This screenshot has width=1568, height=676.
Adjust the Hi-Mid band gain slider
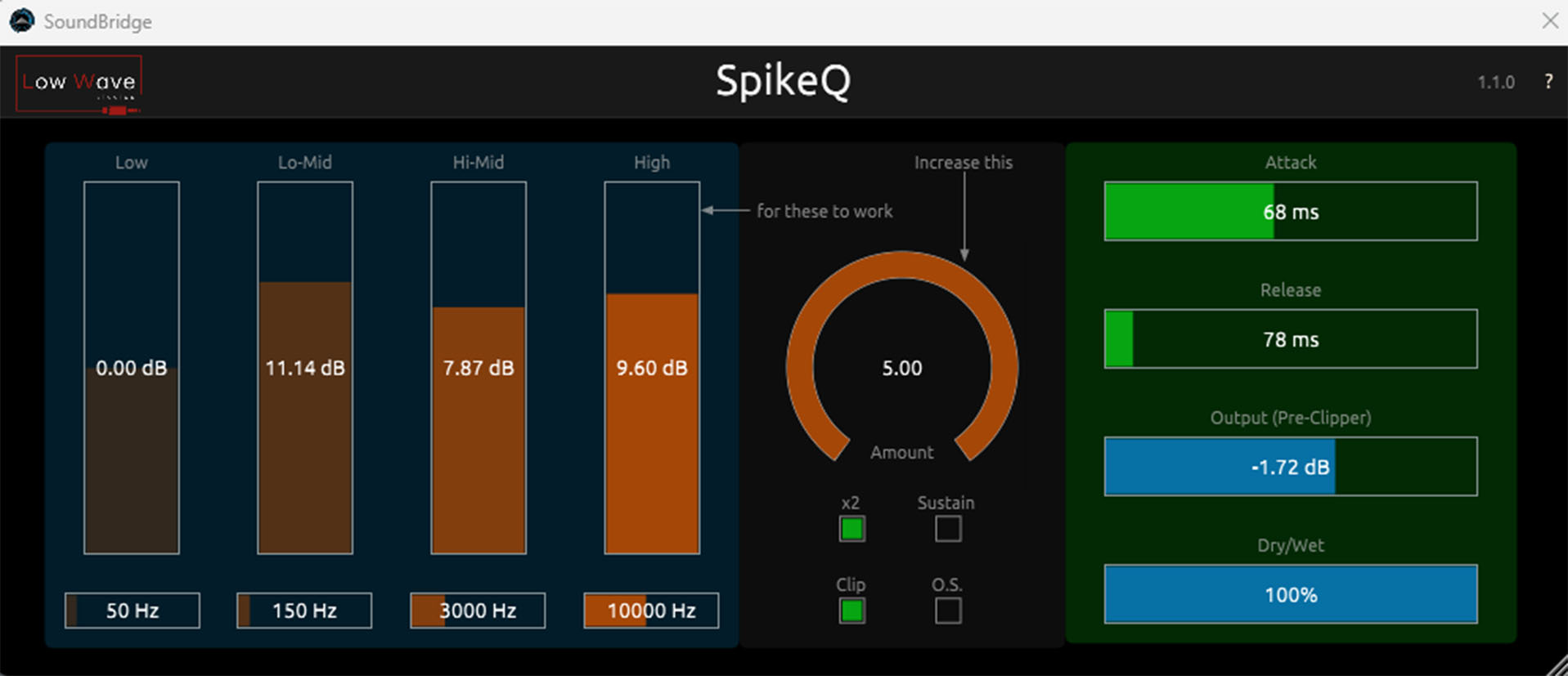pos(478,368)
